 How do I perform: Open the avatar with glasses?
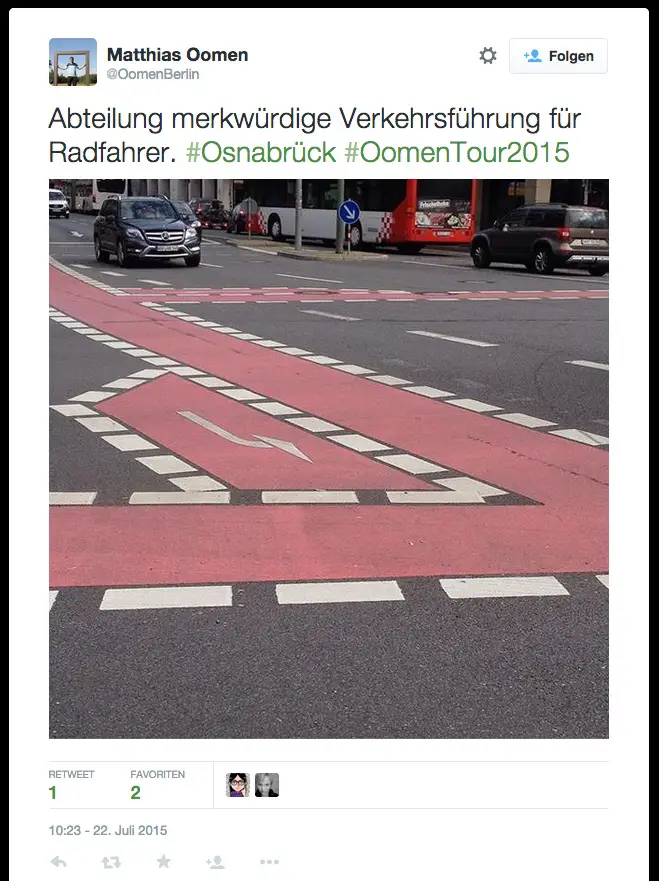tap(238, 785)
